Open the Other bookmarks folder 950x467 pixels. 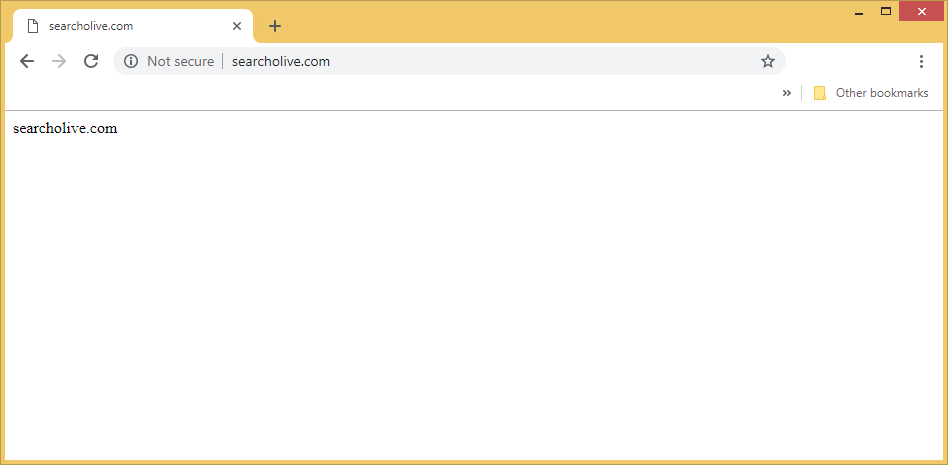pyautogui.click(x=870, y=93)
